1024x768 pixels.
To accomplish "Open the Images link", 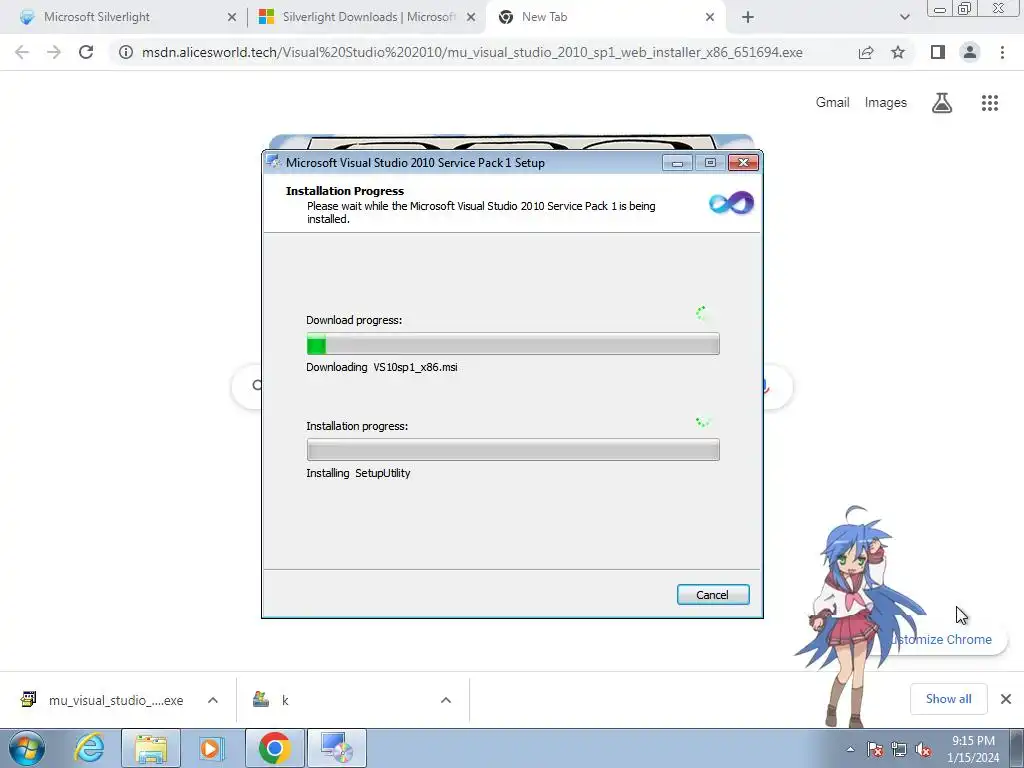I will (886, 103).
